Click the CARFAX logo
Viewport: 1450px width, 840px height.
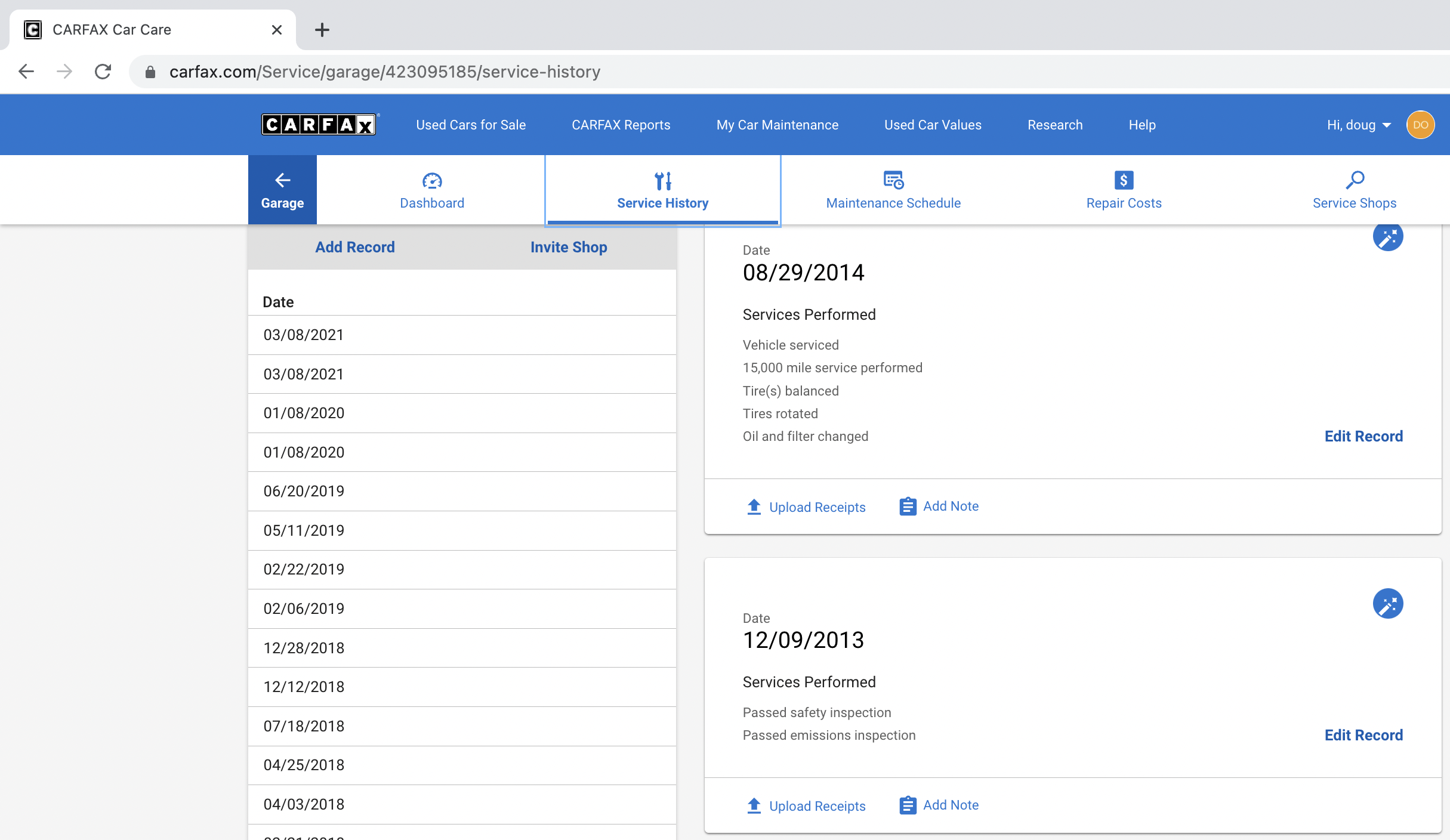319,125
